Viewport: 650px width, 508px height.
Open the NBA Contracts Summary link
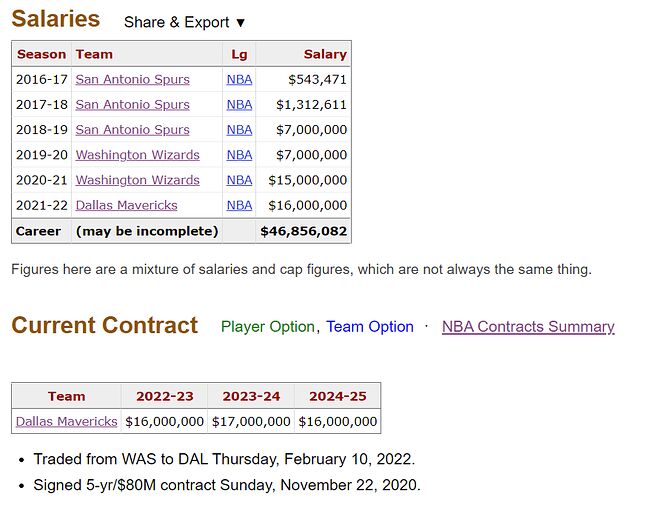pyautogui.click(x=528, y=327)
